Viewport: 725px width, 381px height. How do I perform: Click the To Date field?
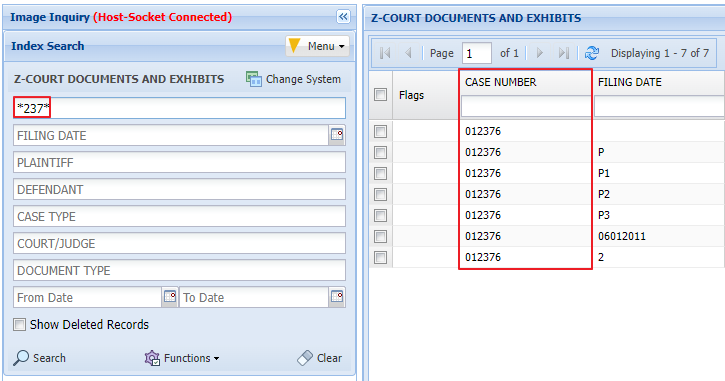[x=254, y=297]
